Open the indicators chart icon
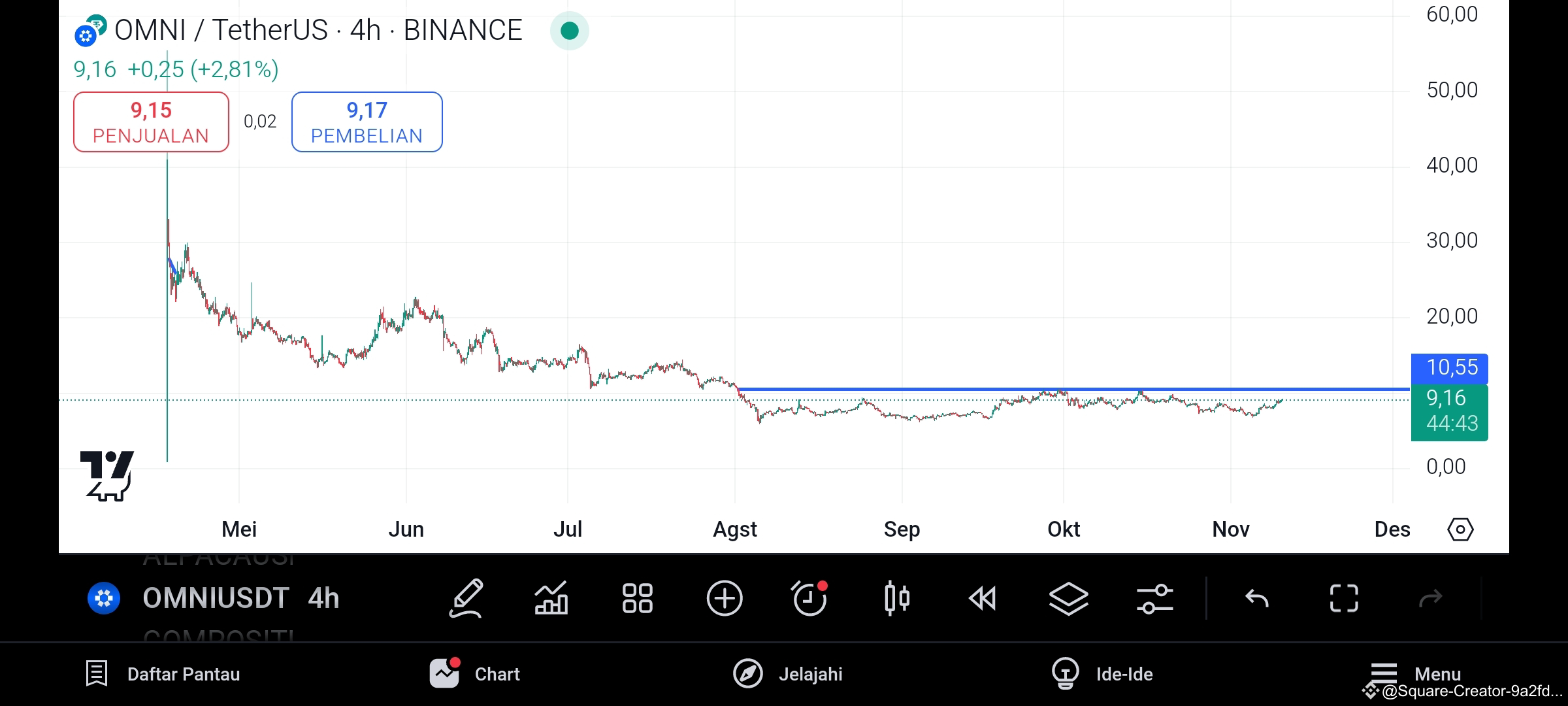The image size is (1568, 706). pos(551,598)
